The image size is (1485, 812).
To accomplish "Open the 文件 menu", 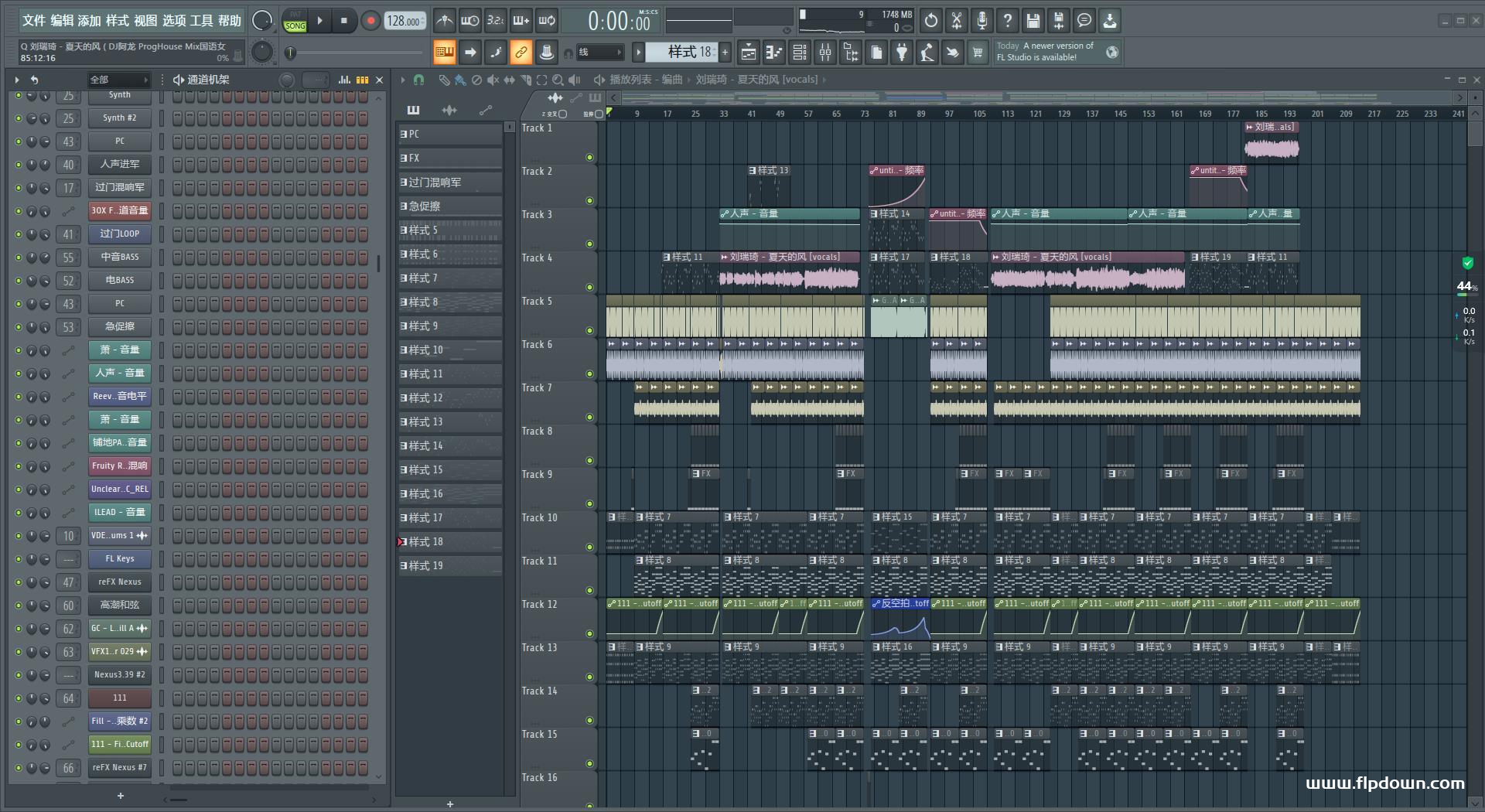I will [x=34, y=21].
